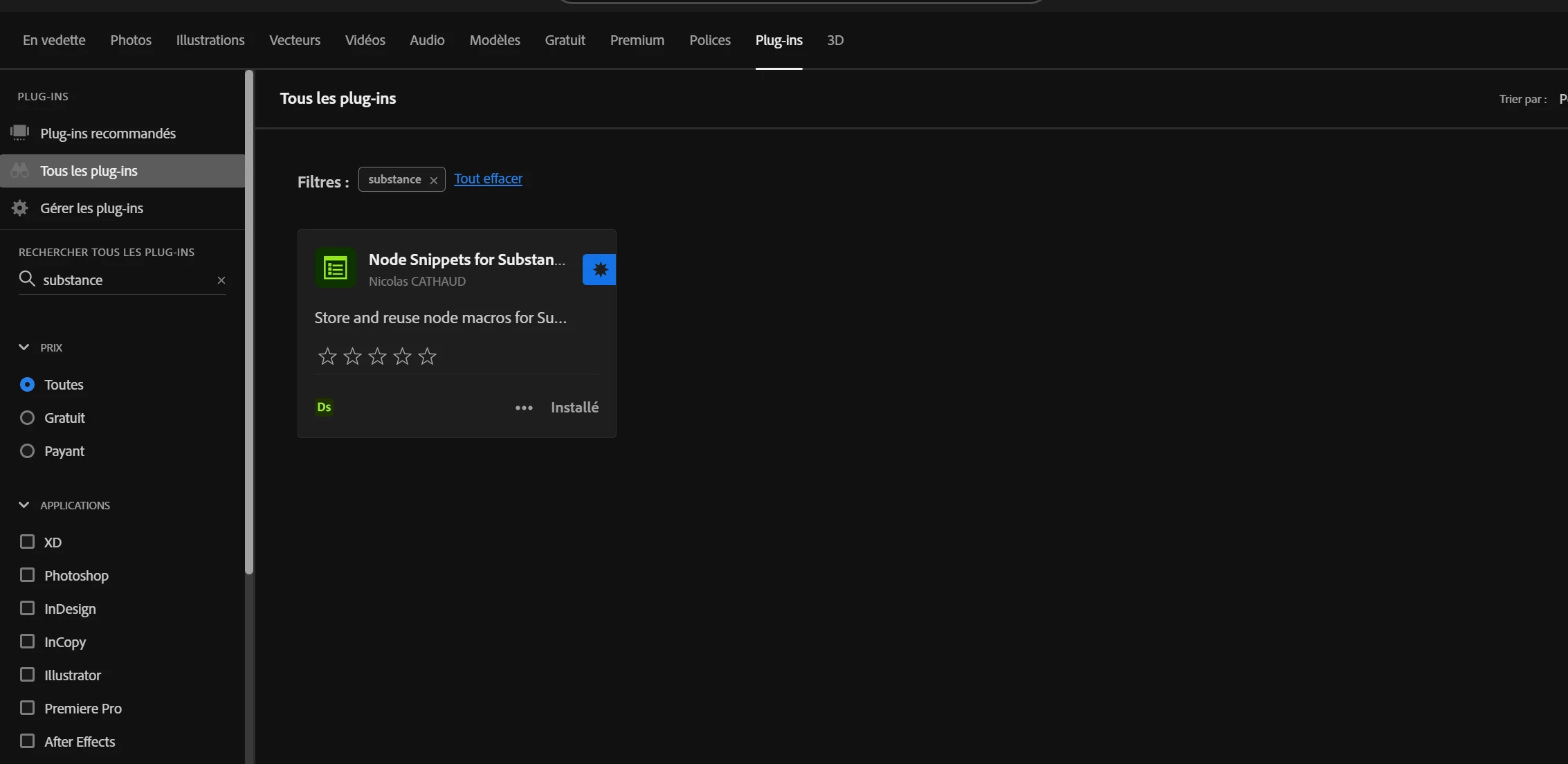Enable the After Effects checkbox filter
Screen dimensions: 1568x764
coord(27,741)
